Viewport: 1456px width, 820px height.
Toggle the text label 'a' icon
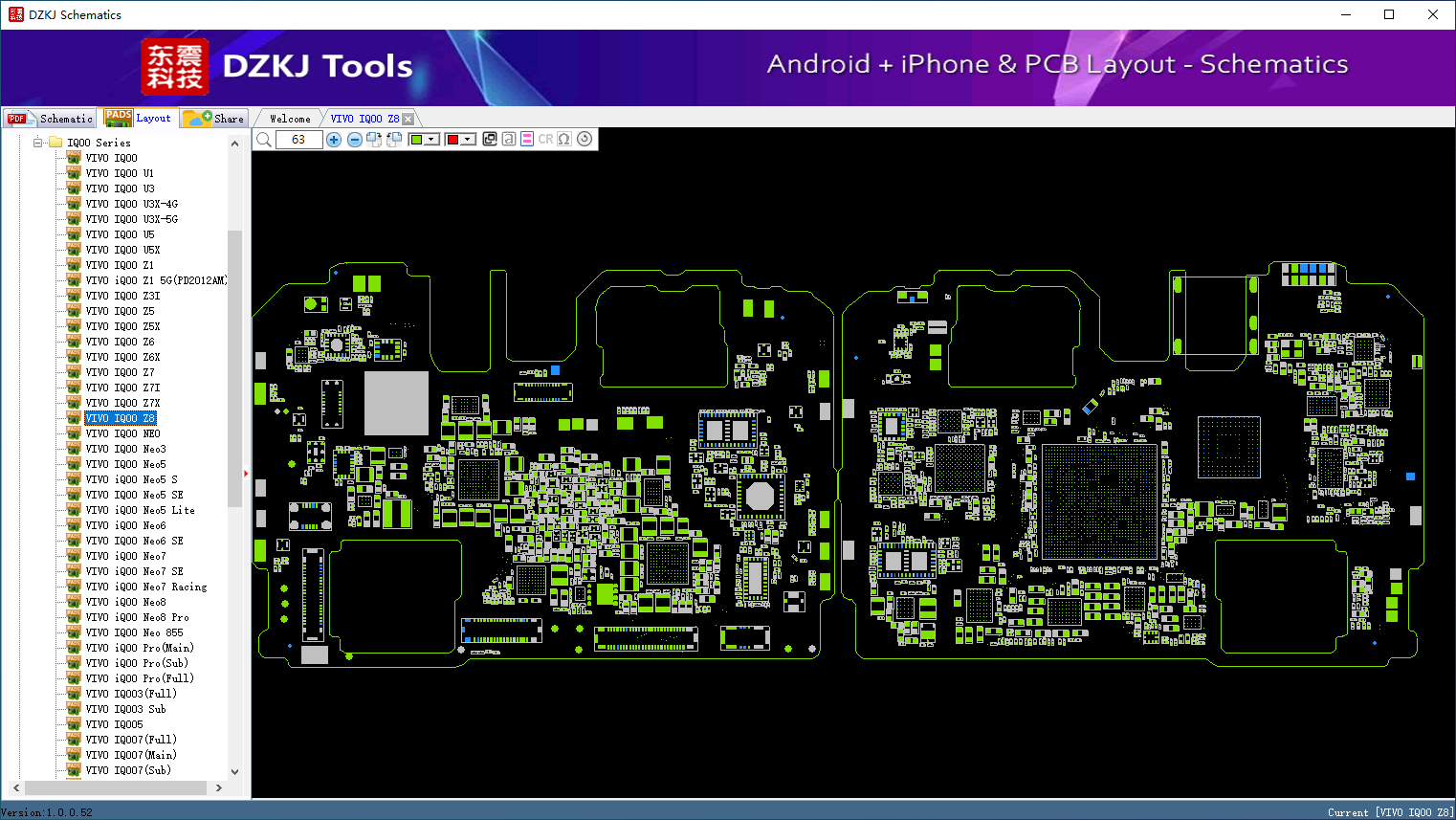pyautogui.click(x=509, y=139)
